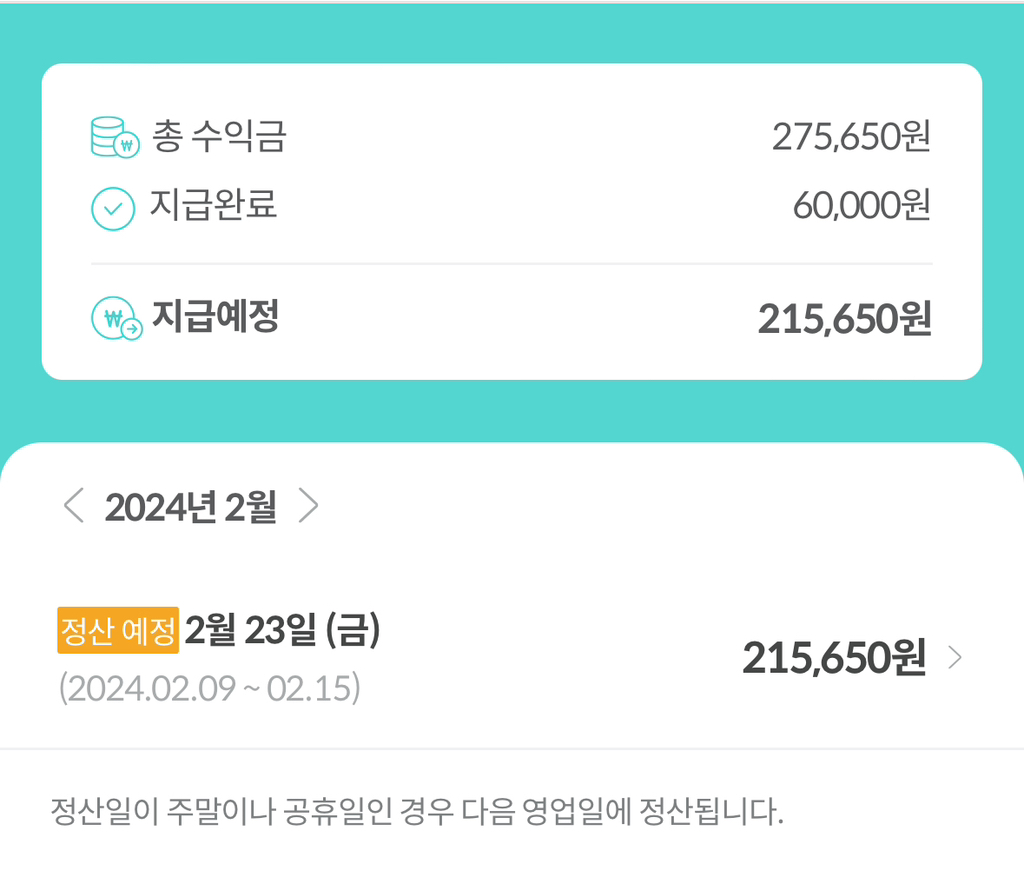Click the settlement day notice text
The width and height of the screenshot is (1024, 884).
click(x=416, y=812)
